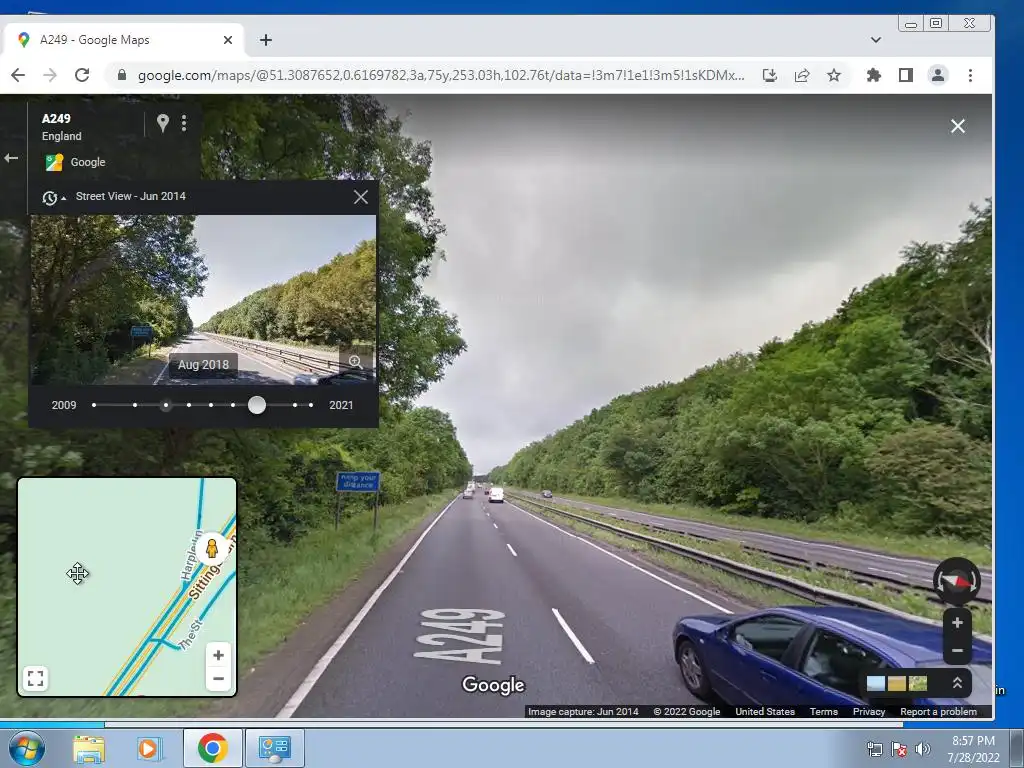
Task: Click the Chrome taskbar icon
Action: point(212,748)
